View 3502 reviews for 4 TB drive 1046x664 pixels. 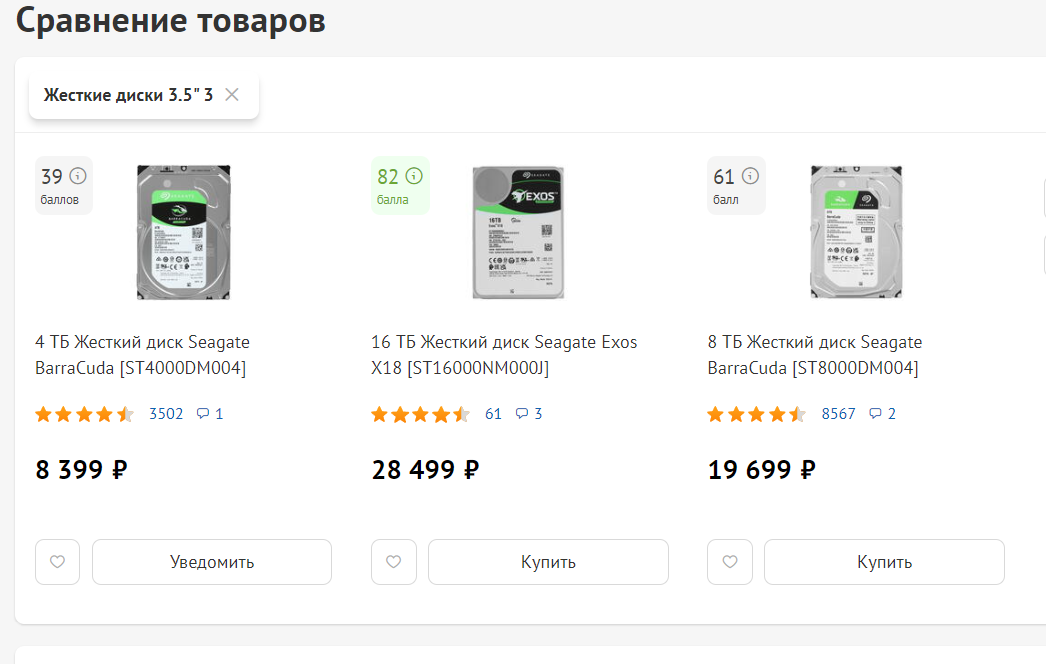point(166,414)
